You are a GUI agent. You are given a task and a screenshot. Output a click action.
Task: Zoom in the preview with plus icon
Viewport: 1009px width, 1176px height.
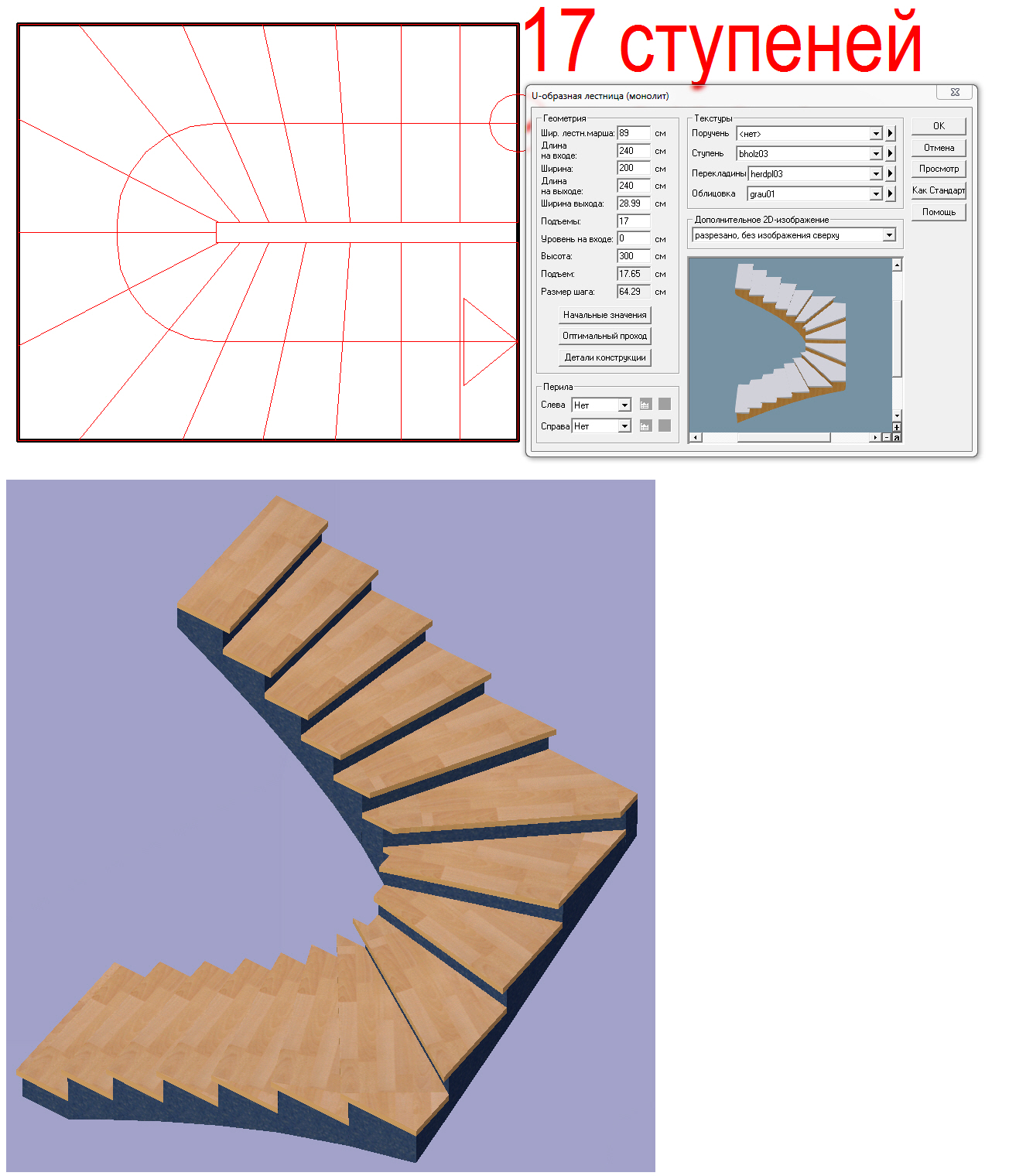(897, 428)
